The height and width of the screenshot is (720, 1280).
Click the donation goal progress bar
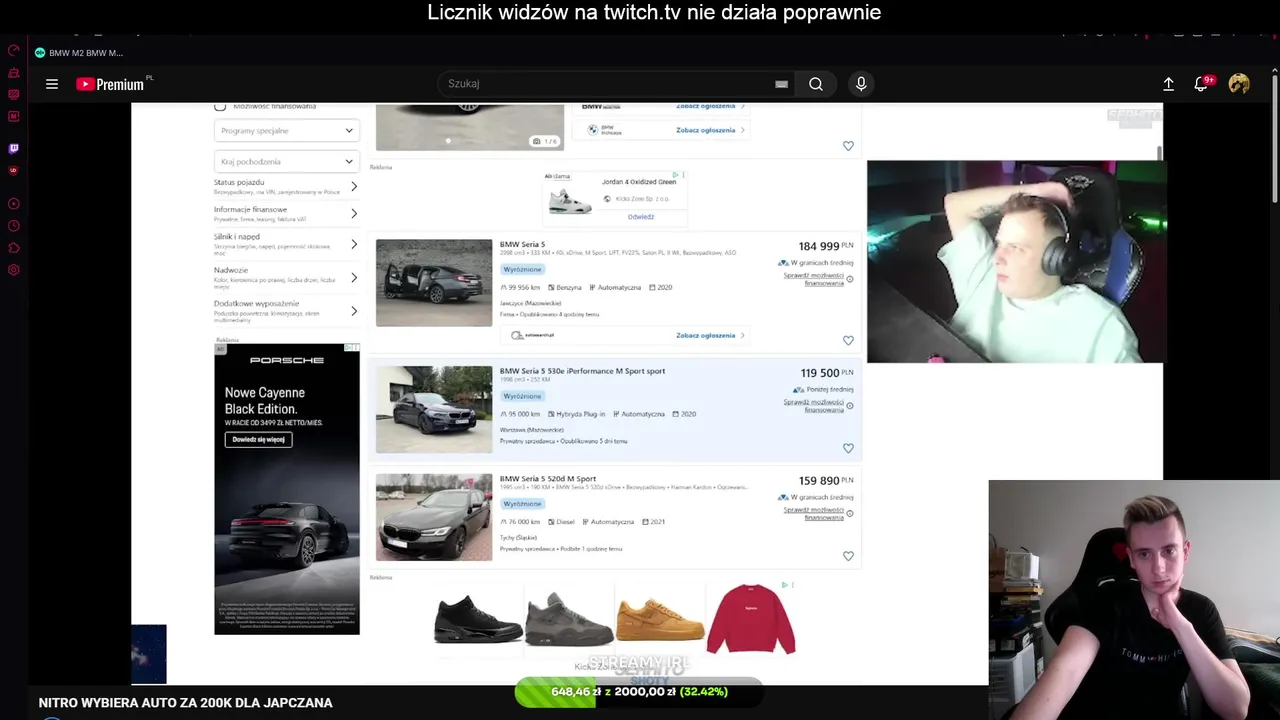click(639, 692)
